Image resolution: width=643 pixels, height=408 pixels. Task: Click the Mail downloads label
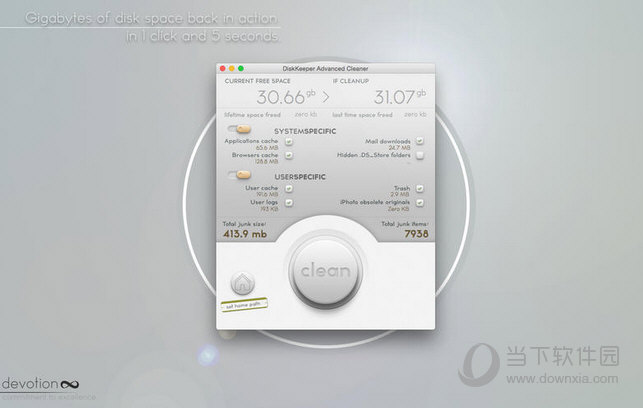pos(388,141)
